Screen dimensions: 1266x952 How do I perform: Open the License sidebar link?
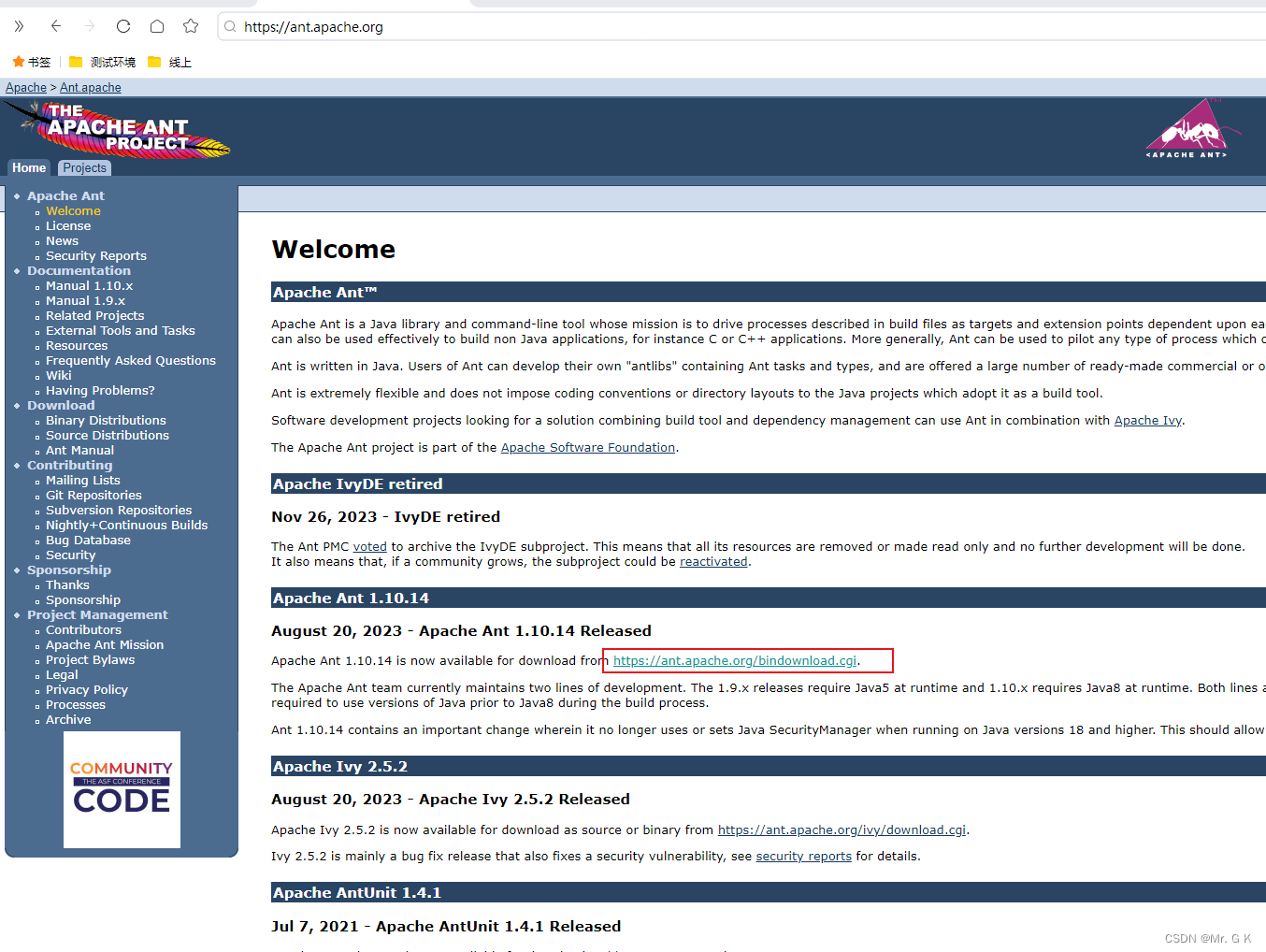click(x=68, y=226)
